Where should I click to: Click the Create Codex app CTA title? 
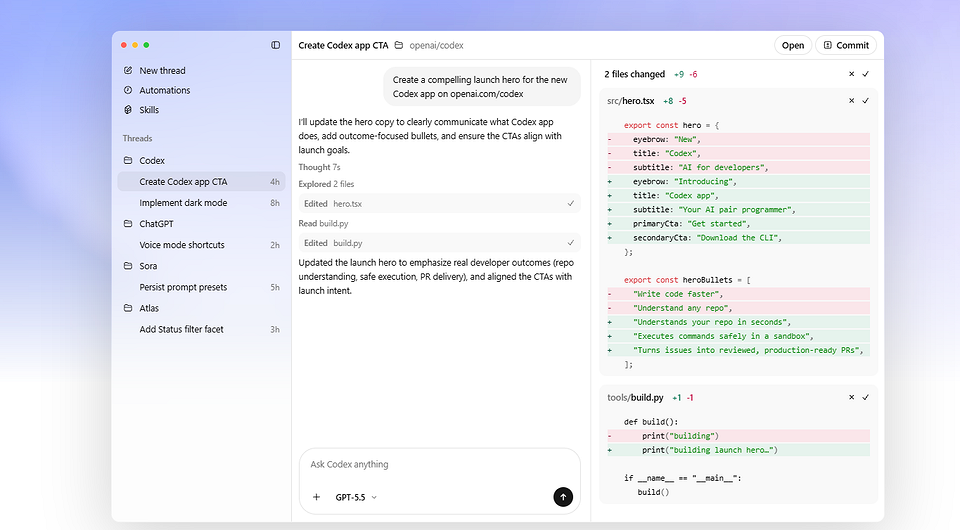pos(343,45)
